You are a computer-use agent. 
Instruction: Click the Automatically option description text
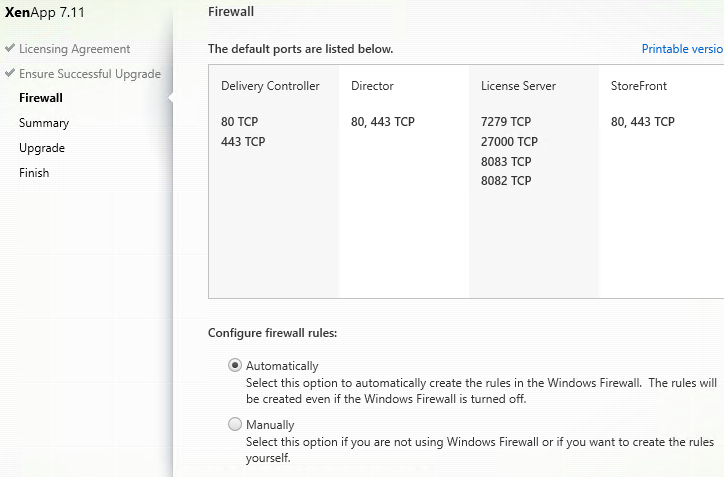tap(481, 391)
